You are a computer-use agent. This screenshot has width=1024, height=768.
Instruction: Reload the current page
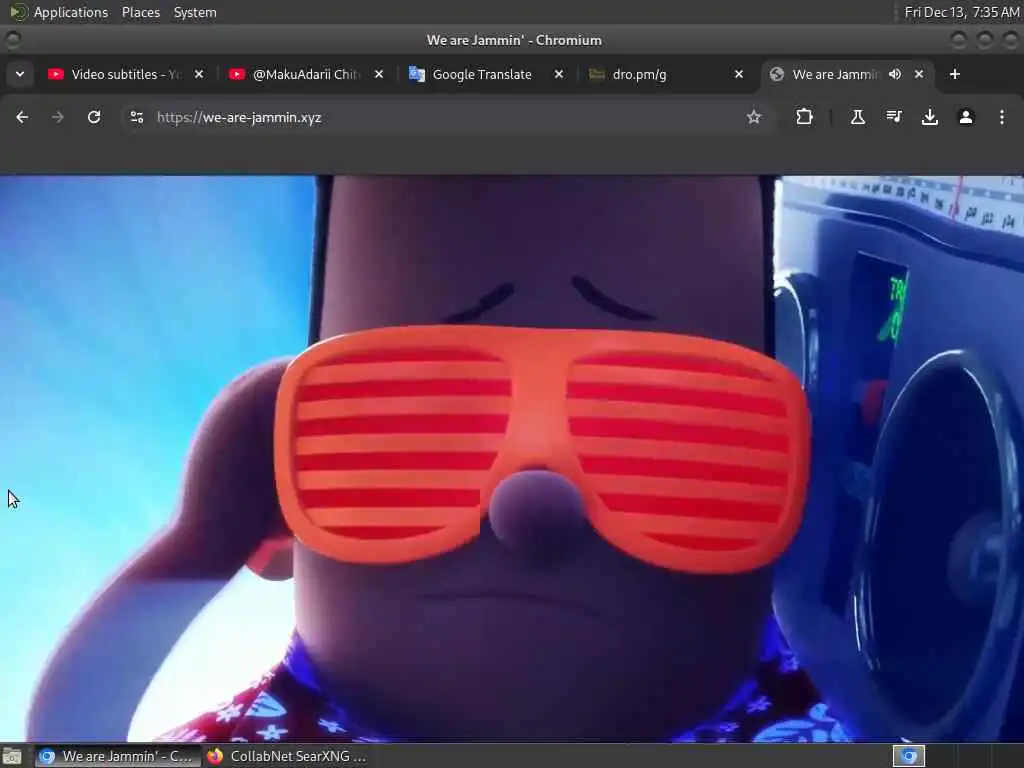tap(94, 118)
